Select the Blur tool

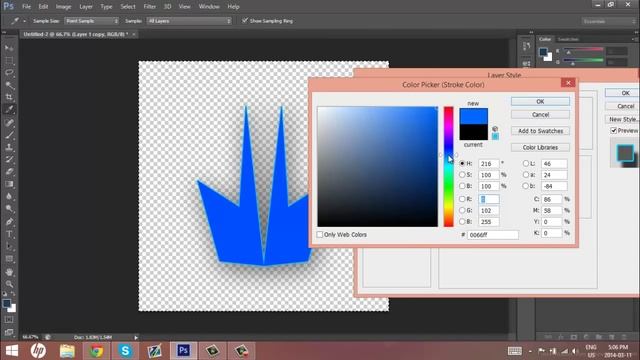(9, 196)
